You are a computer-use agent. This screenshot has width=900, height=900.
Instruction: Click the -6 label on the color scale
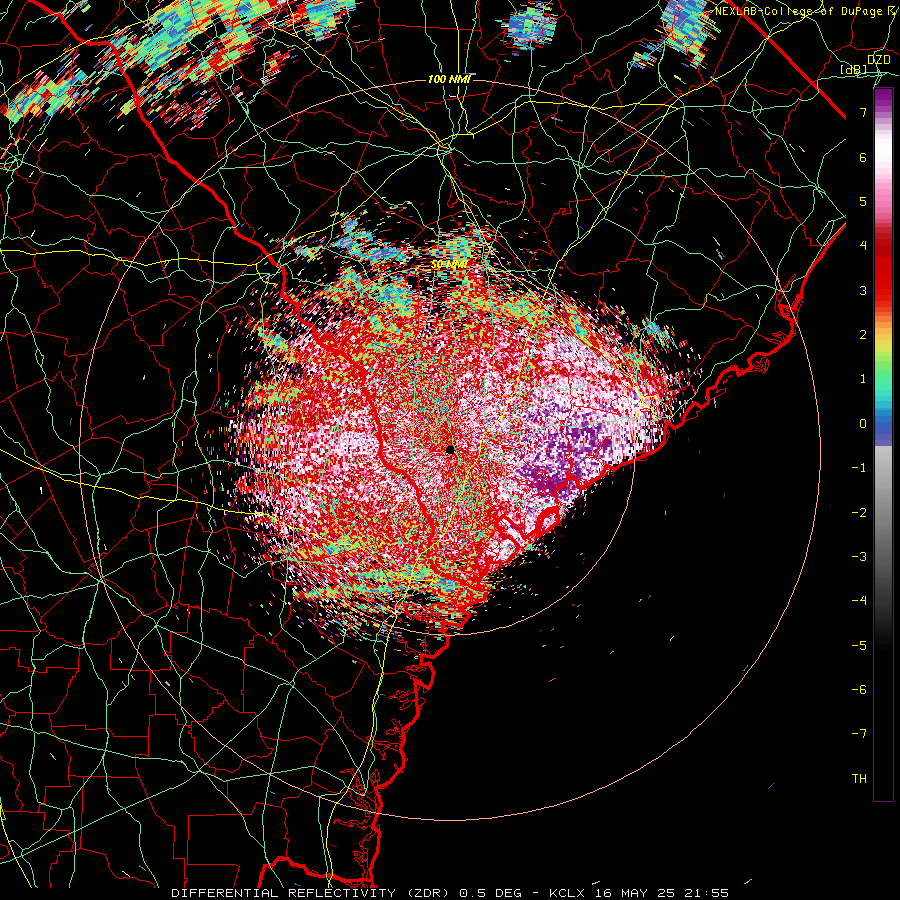(859, 690)
